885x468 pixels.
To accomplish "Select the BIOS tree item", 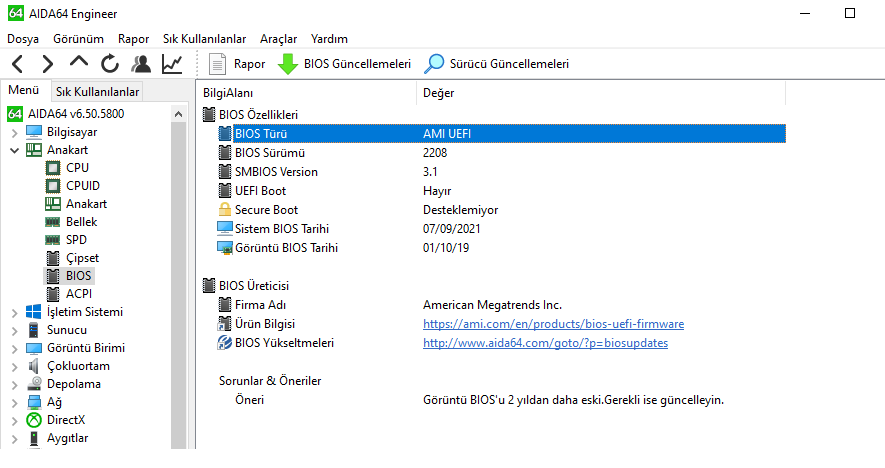I will pyautogui.click(x=78, y=275).
